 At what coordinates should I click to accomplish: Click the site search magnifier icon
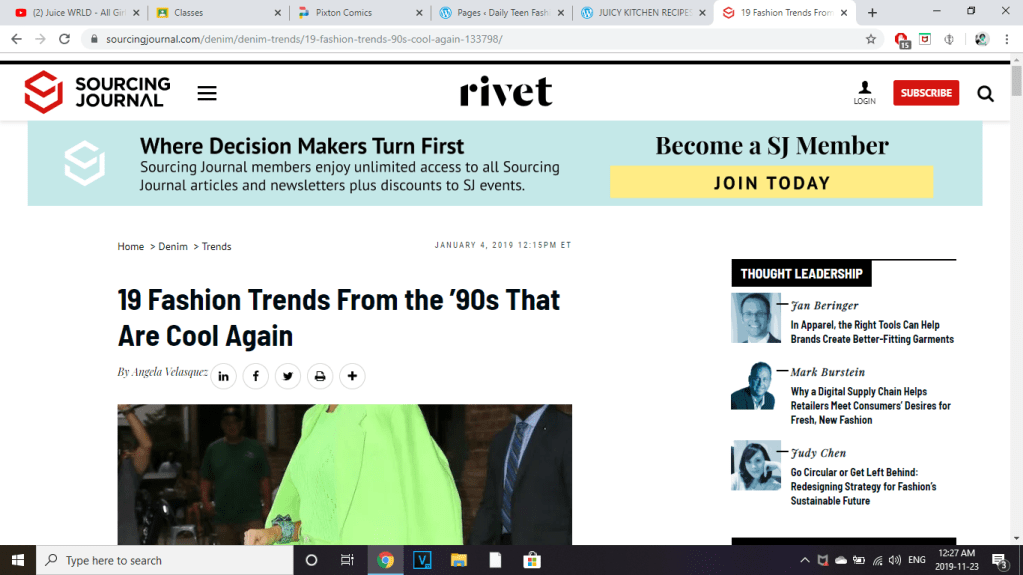[x=985, y=93]
